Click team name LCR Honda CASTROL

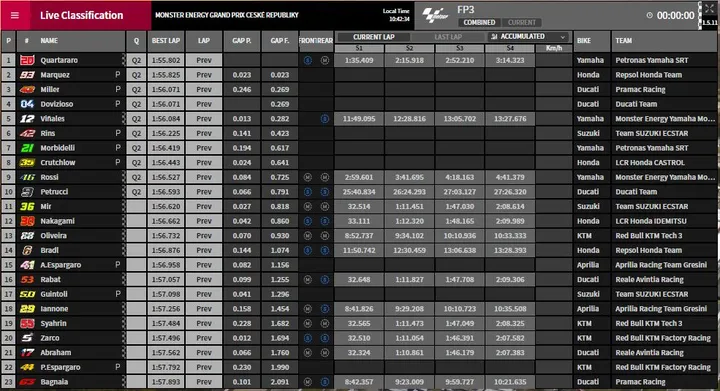pyautogui.click(x=650, y=162)
